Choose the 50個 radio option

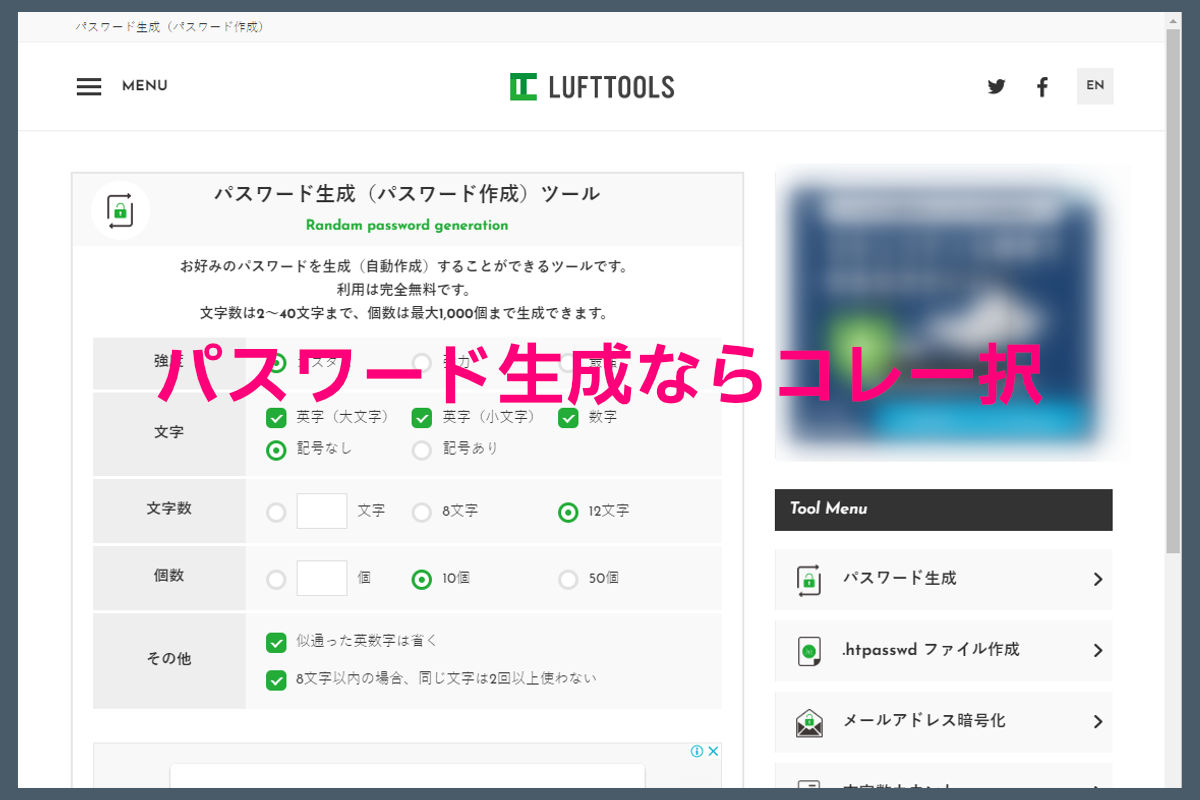point(568,579)
